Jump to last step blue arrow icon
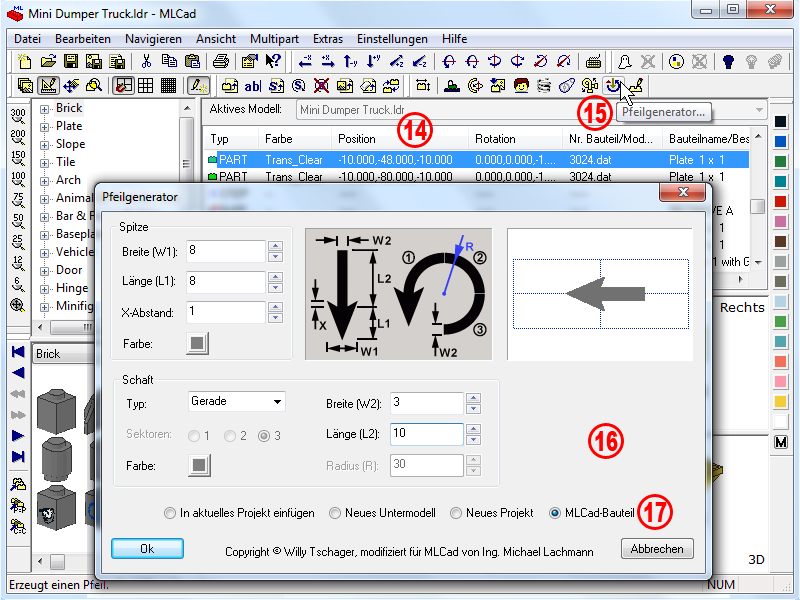The width and height of the screenshot is (800, 600). click(18, 456)
